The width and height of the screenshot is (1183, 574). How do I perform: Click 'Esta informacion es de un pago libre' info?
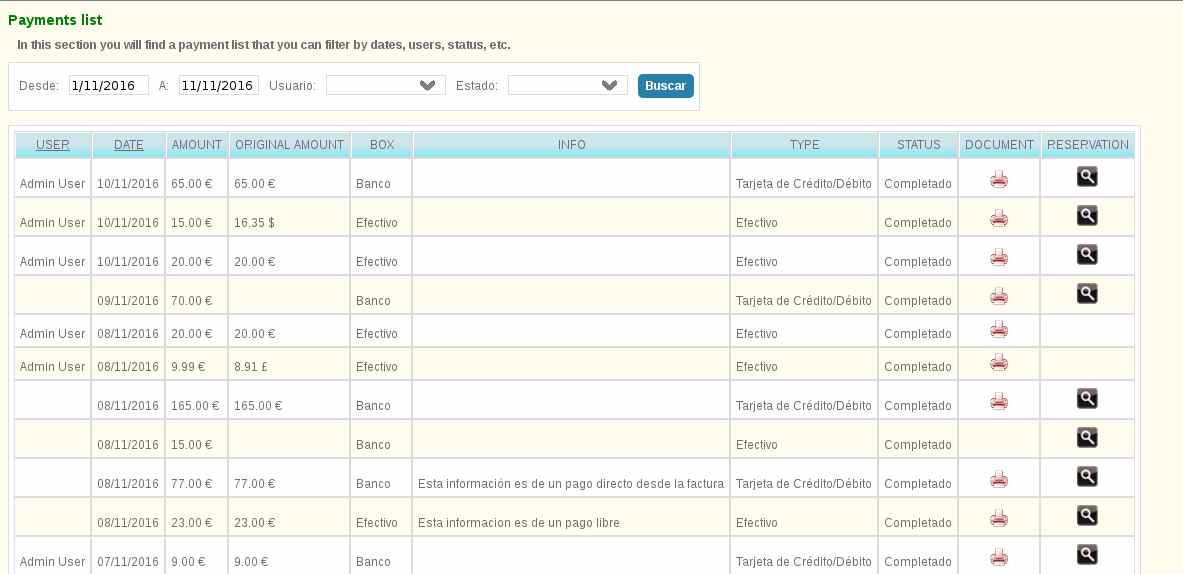point(519,523)
